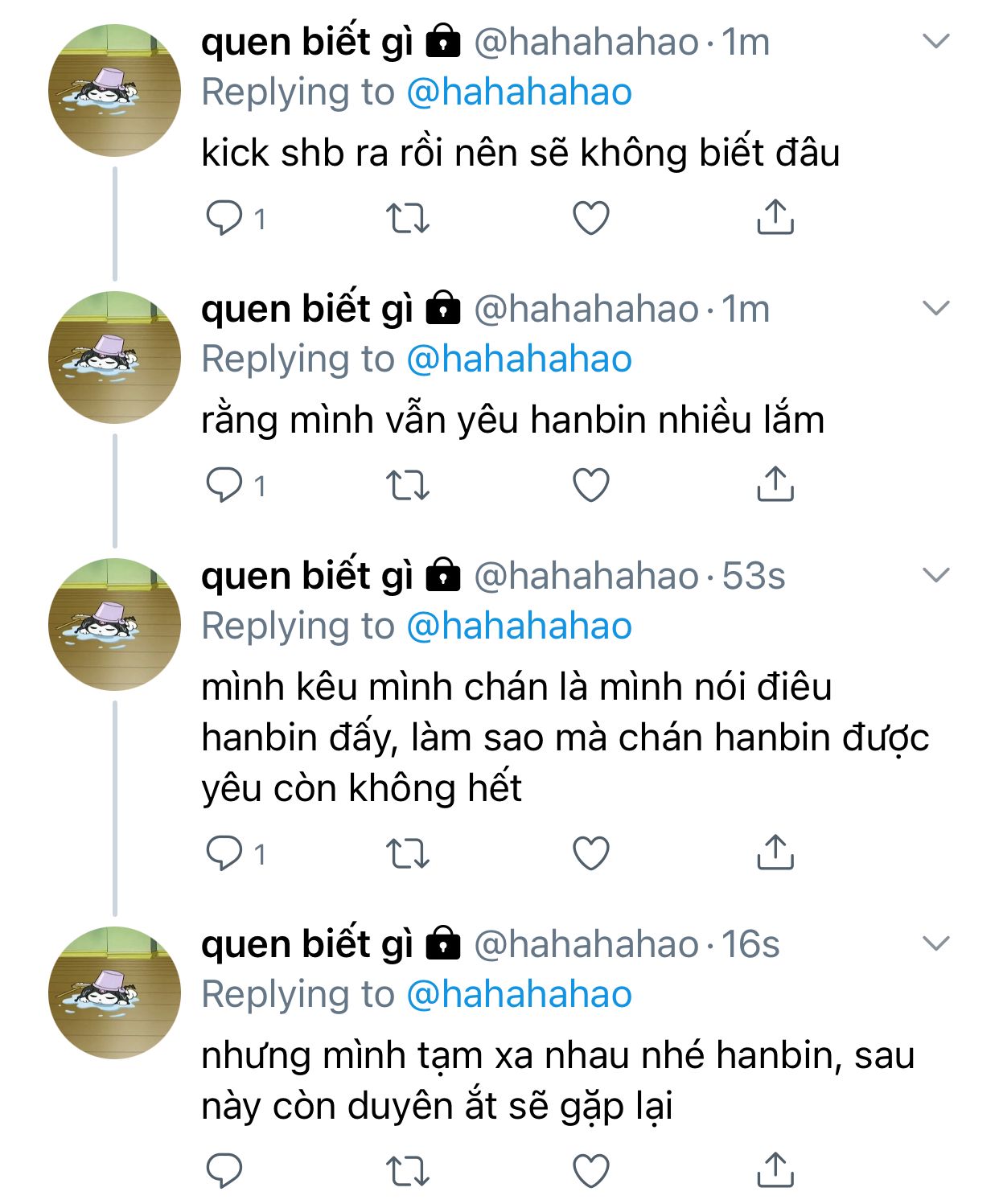The image size is (999, 1204).
Task: Open @hahahahao mention in the last tweet's reply line
Action: pos(519,995)
